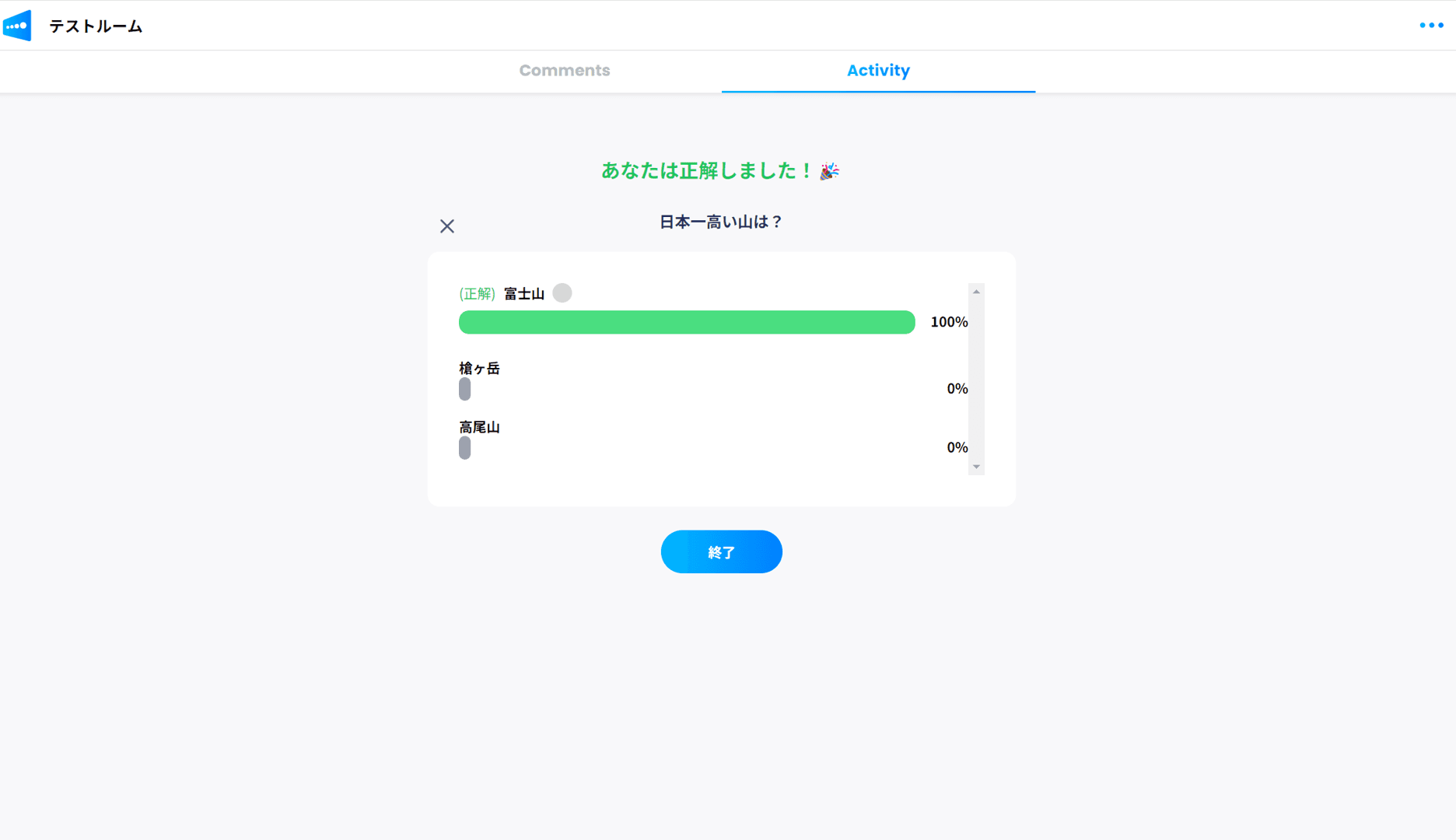1456x840 pixels.
Task: Click the scroll down arrow in results list
Action: click(976, 467)
